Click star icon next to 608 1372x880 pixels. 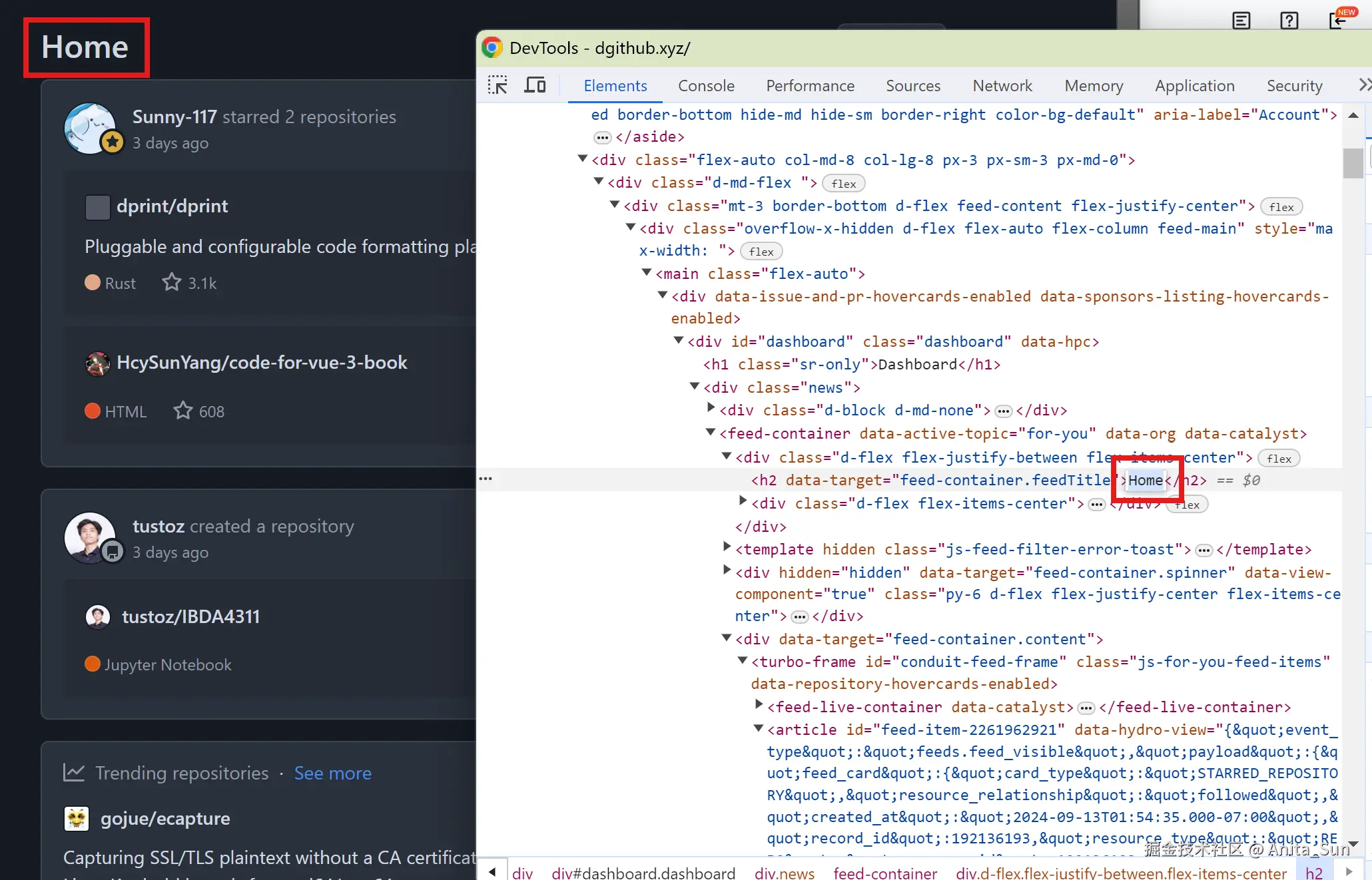182,411
